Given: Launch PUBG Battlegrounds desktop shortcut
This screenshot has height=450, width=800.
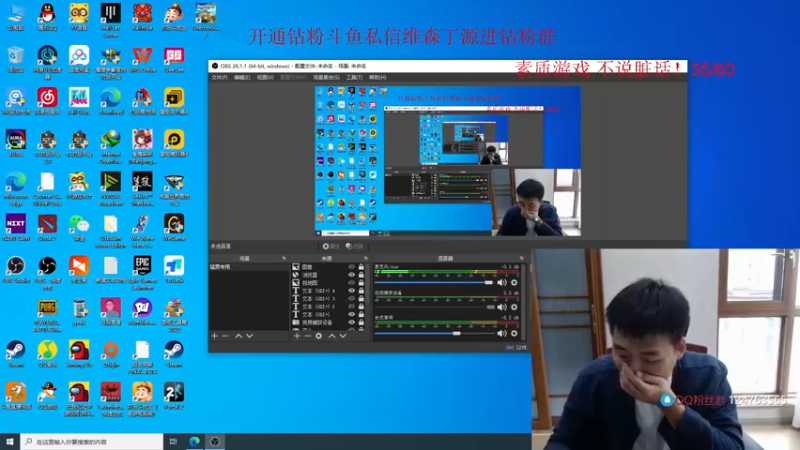Looking at the screenshot, I should (x=47, y=315).
